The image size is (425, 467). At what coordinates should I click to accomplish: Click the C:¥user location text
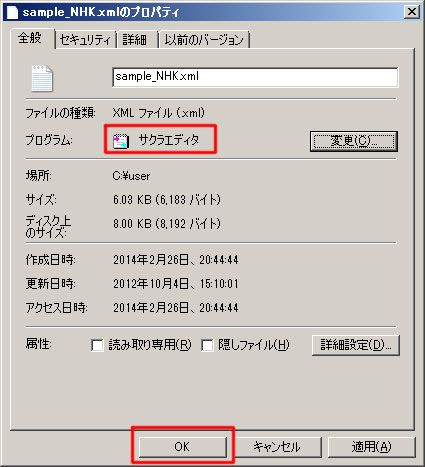click(131, 176)
